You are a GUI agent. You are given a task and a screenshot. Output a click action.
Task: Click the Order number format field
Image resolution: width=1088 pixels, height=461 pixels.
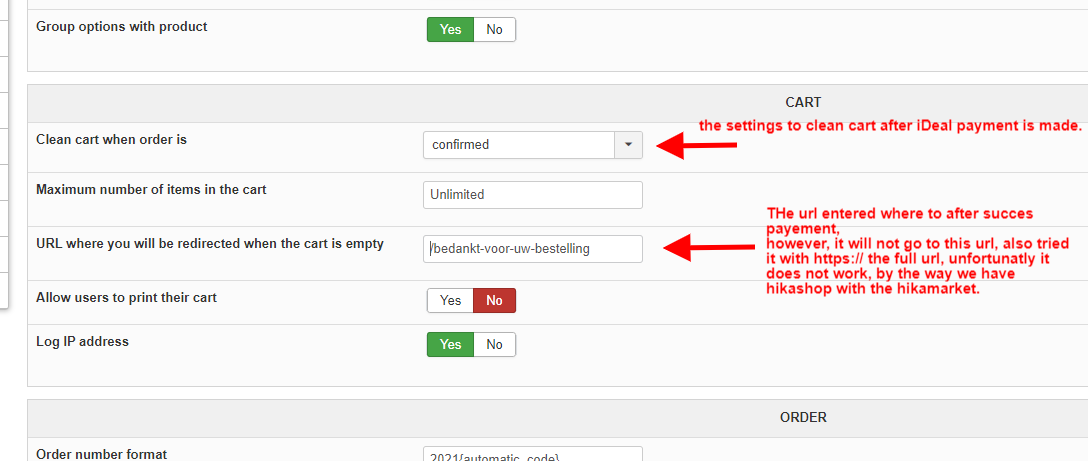tap(532, 455)
